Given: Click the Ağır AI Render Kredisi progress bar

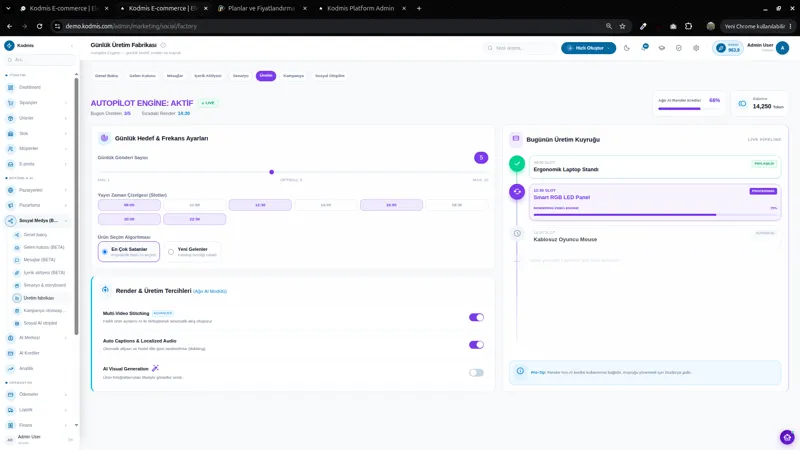Looking at the screenshot, I should 689,108.
